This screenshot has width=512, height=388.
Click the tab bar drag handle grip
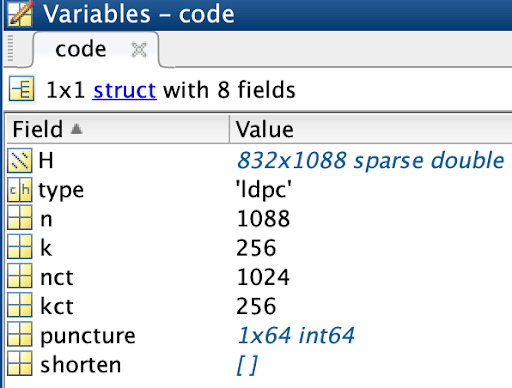coord(10,48)
